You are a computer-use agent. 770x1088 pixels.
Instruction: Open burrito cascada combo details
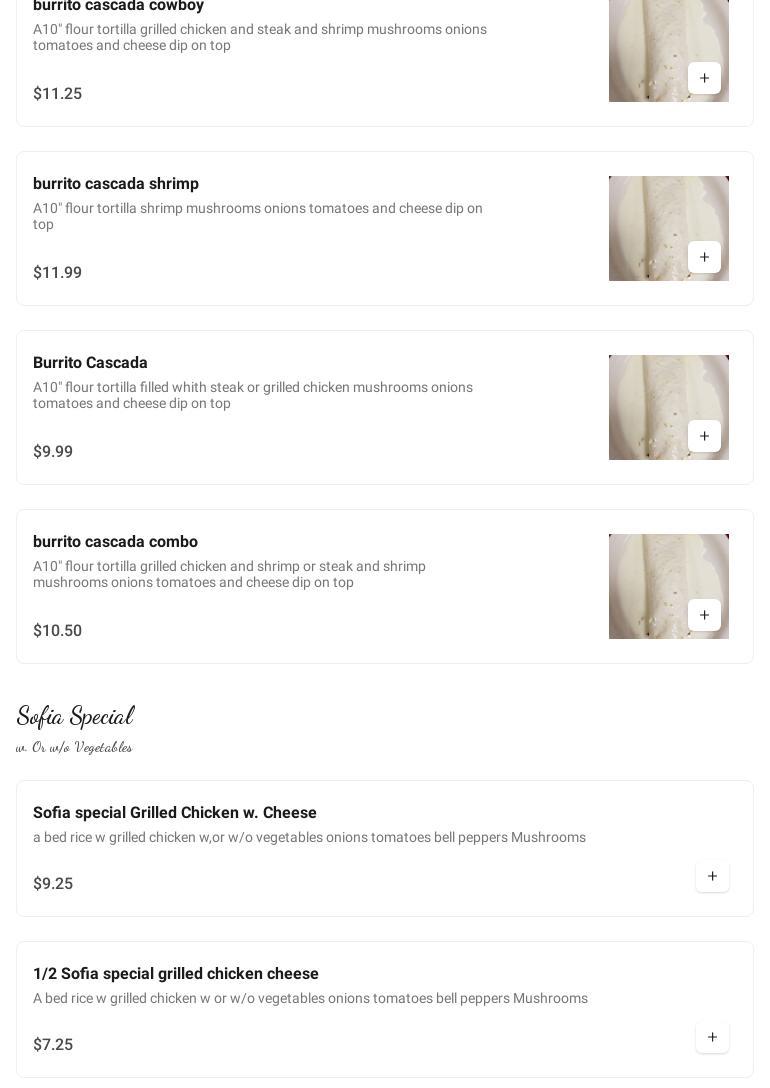pos(115,542)
